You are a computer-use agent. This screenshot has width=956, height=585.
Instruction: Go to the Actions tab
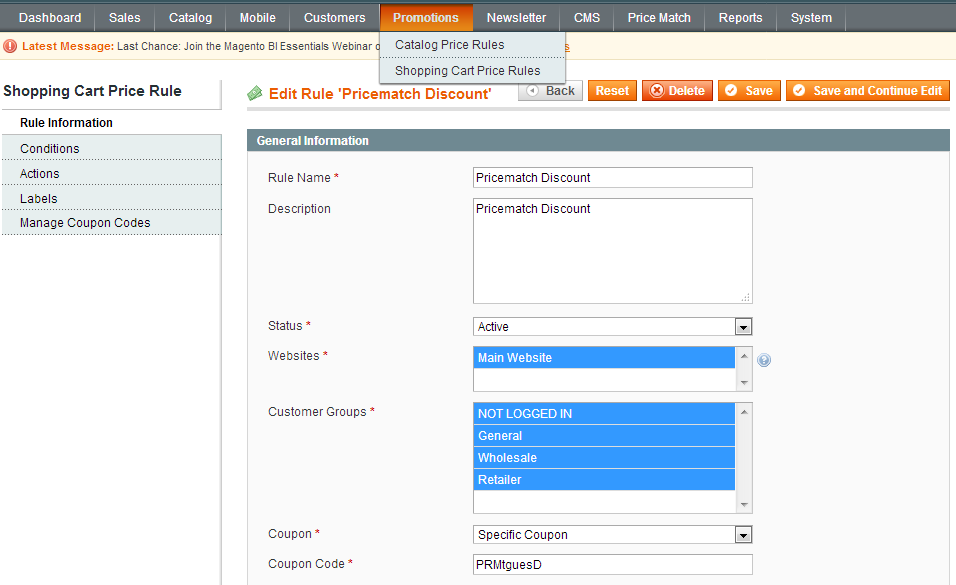pos(40,174)
